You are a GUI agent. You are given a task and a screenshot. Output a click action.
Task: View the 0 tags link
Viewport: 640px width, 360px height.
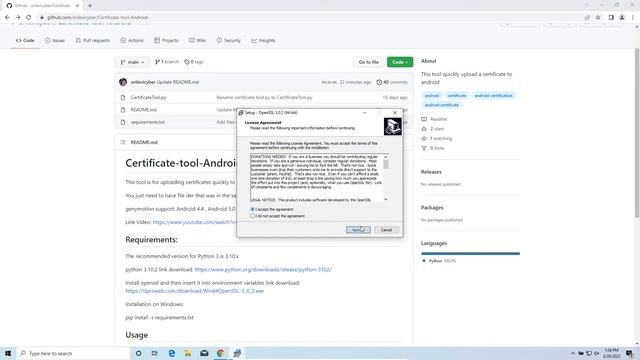pos(194,62)
